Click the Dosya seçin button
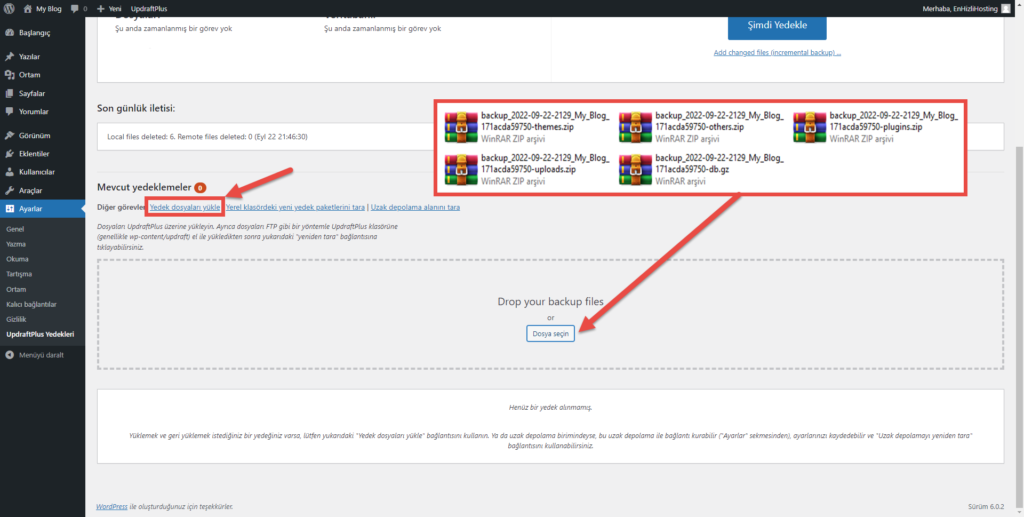The width and height of the screenshot is (1024, 517). coord(551,334)
